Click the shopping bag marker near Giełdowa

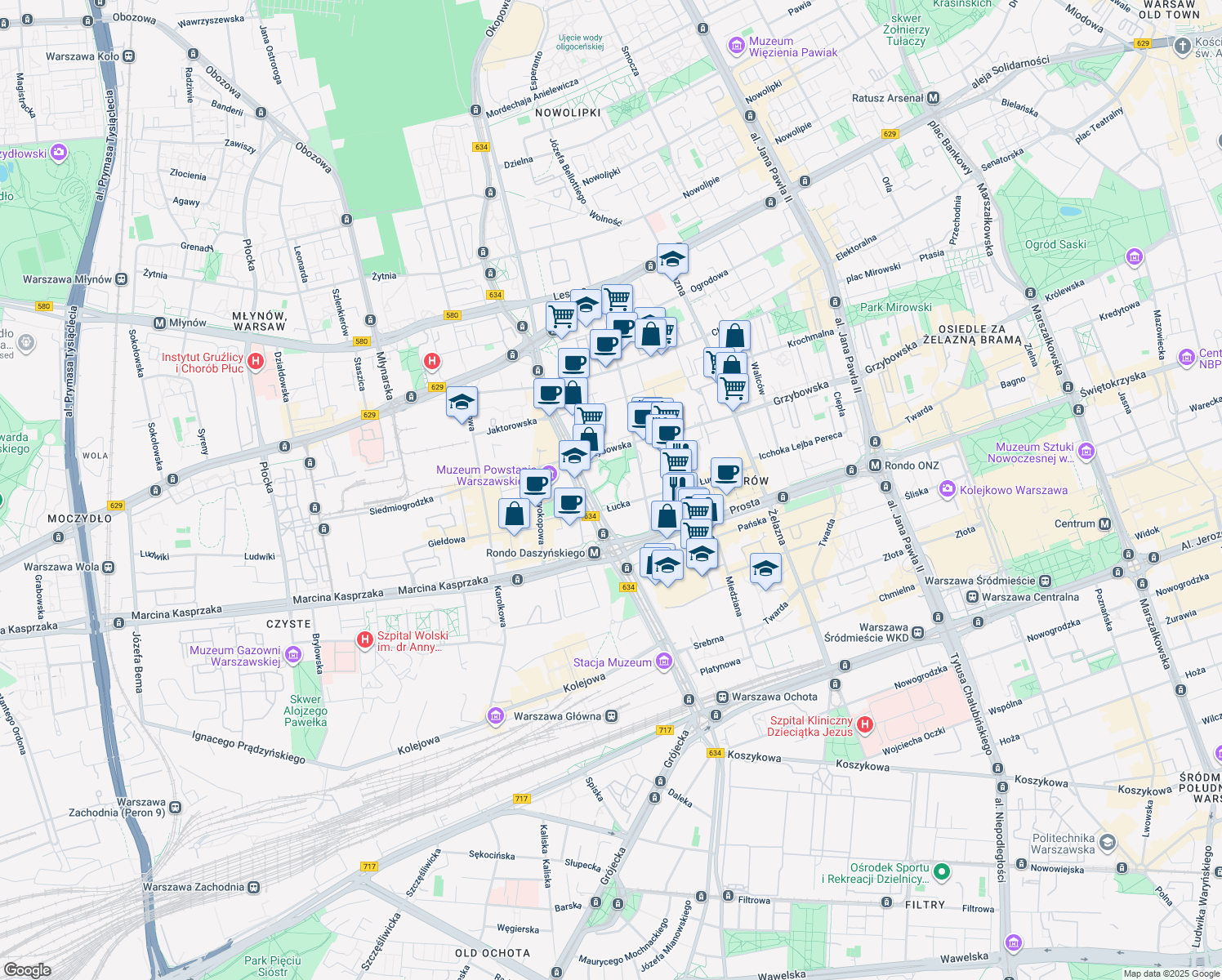[x=514, y=514]
